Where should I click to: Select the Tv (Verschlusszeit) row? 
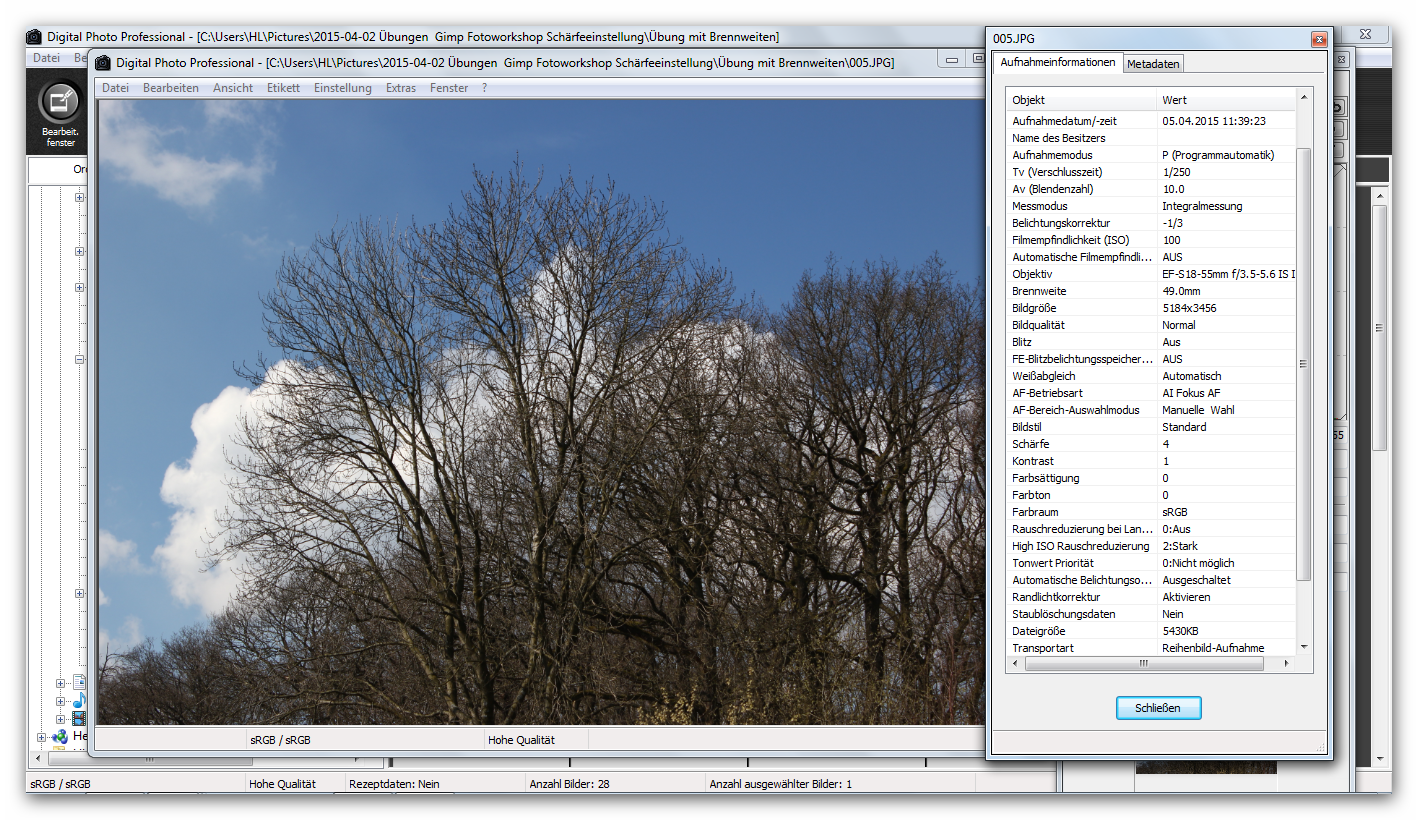pos(1151,172)
